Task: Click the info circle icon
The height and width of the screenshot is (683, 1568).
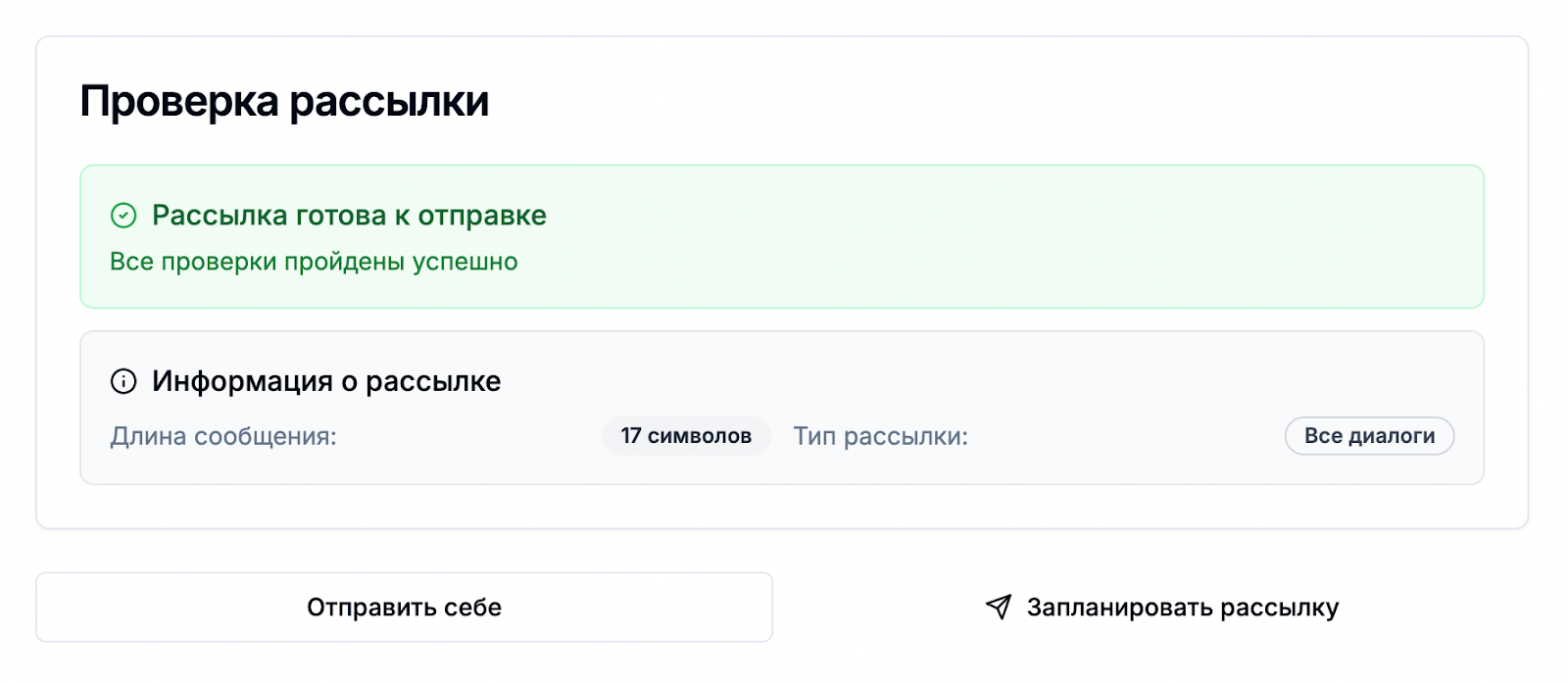Action: (x=123, y=381)
